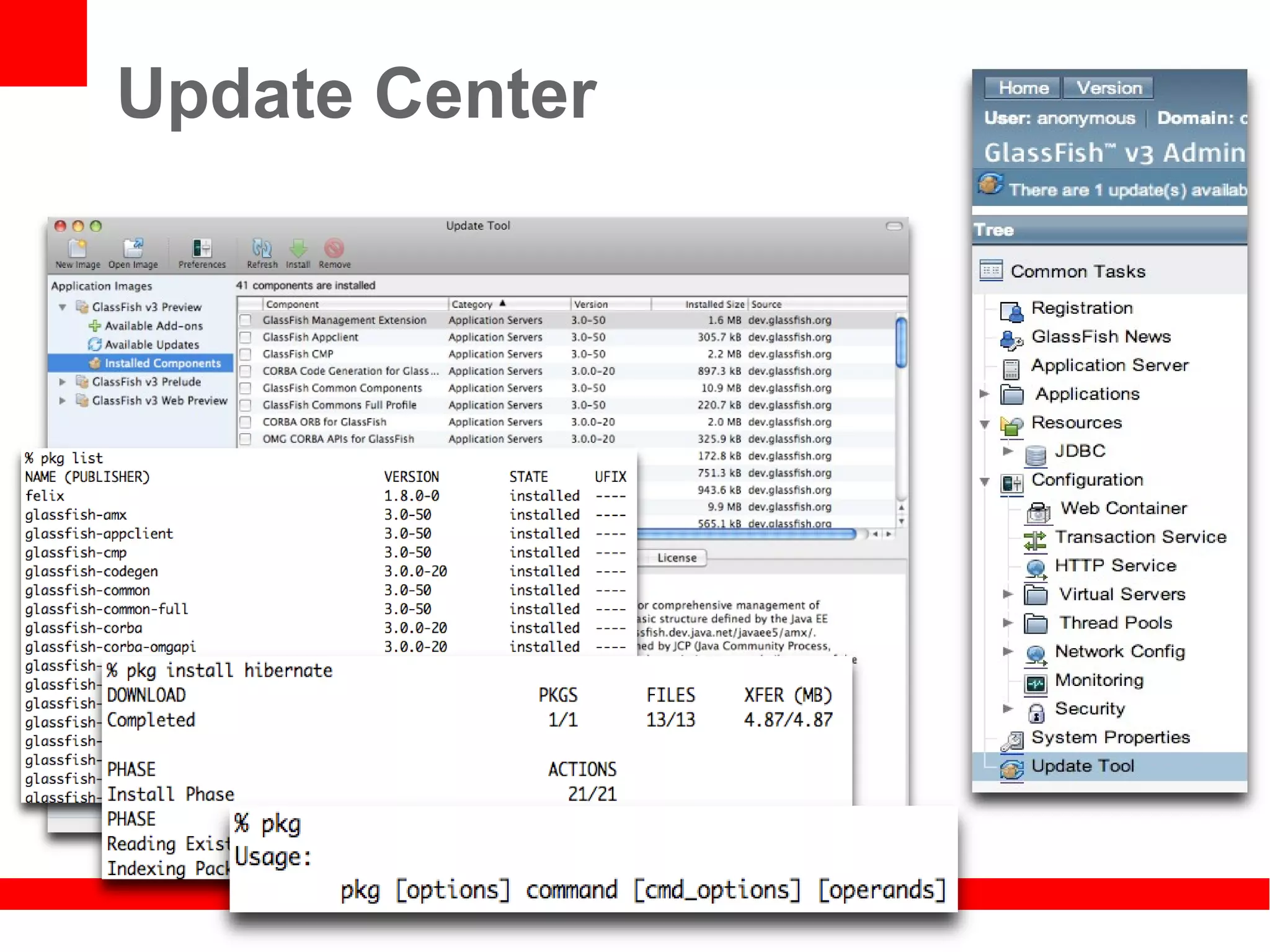Click the New Image toolbar icon
This screenshot has height=952, width=1270.
[x=78, y=249]
